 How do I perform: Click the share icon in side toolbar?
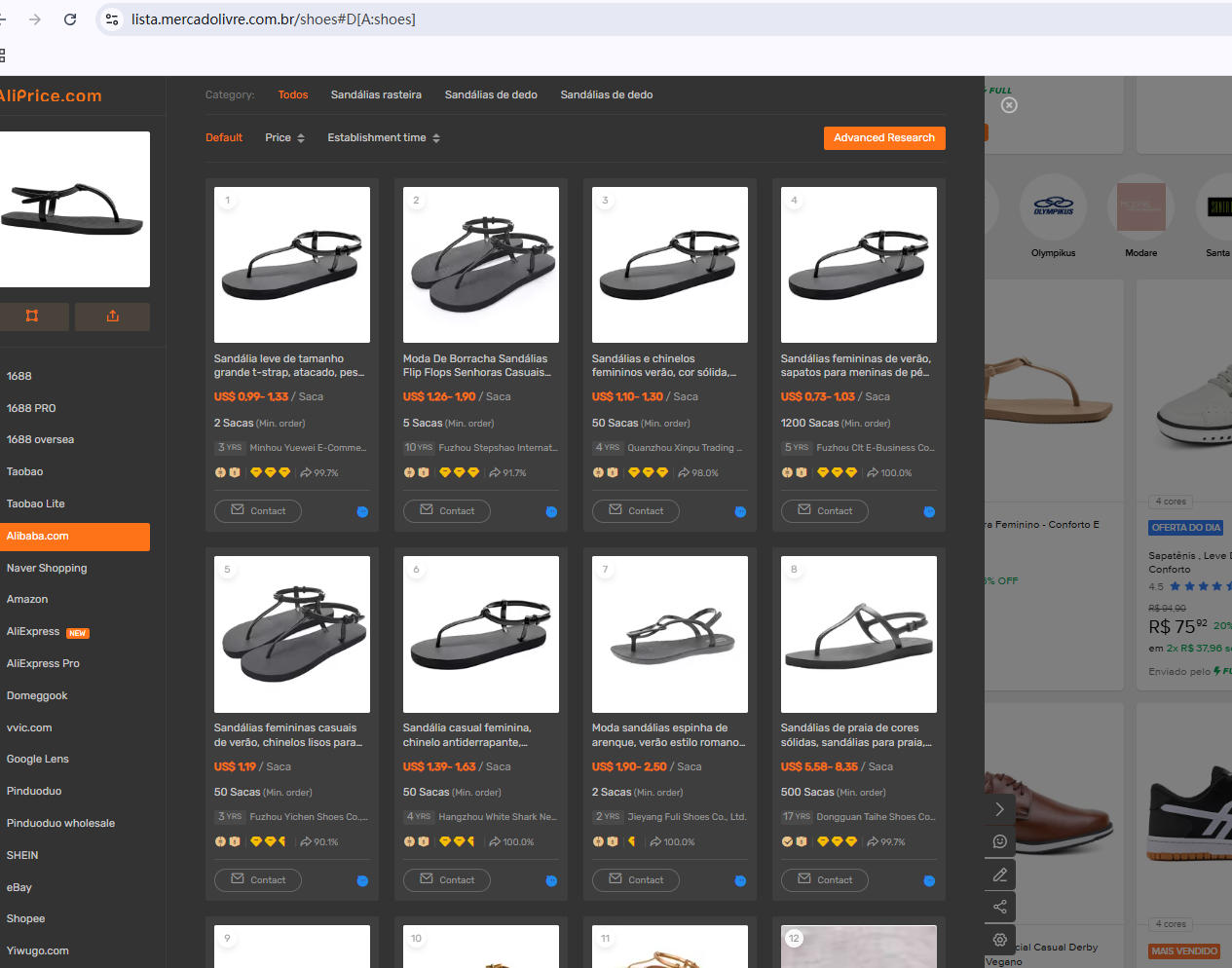(x=999, y=907)
